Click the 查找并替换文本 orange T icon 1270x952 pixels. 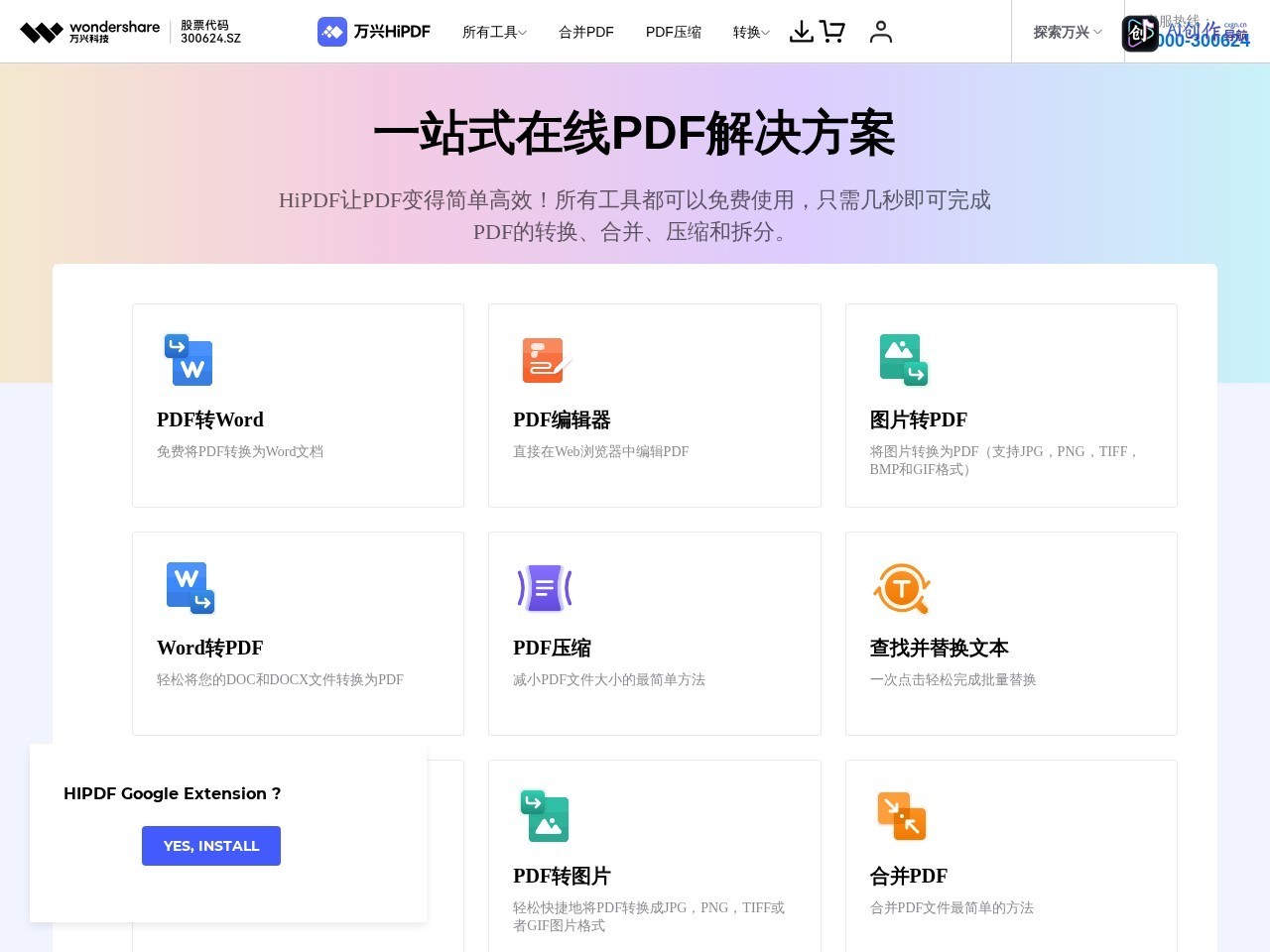tap(902, 589)
